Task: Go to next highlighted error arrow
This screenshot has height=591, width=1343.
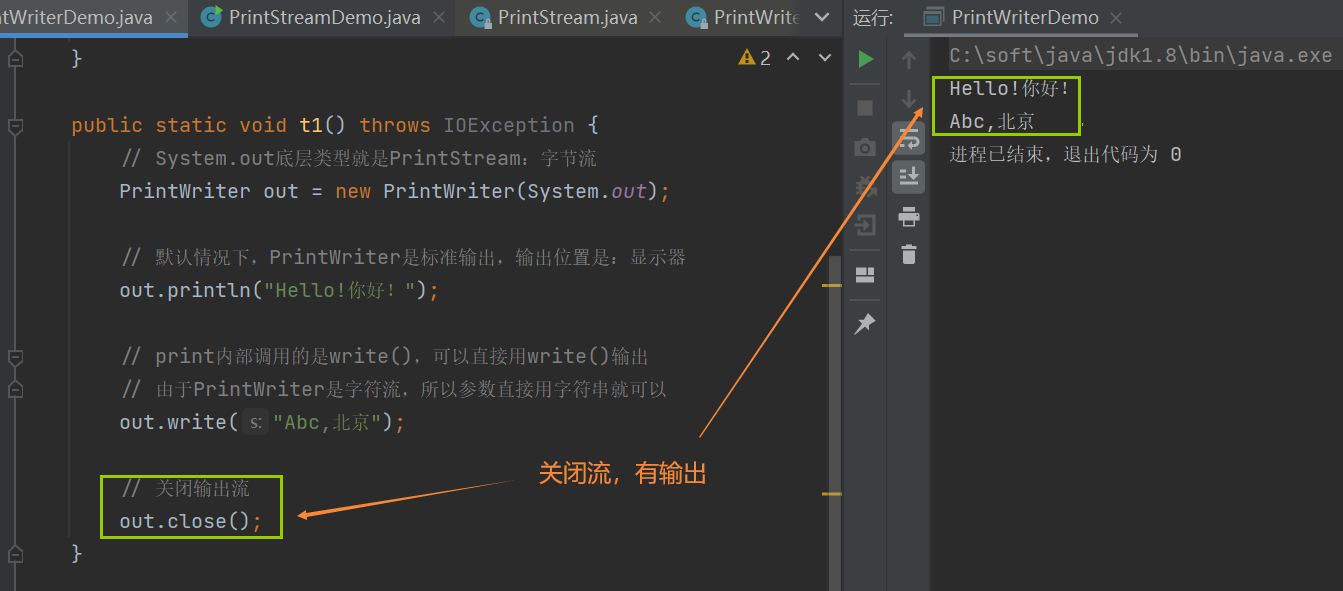Action: [825, 58]
